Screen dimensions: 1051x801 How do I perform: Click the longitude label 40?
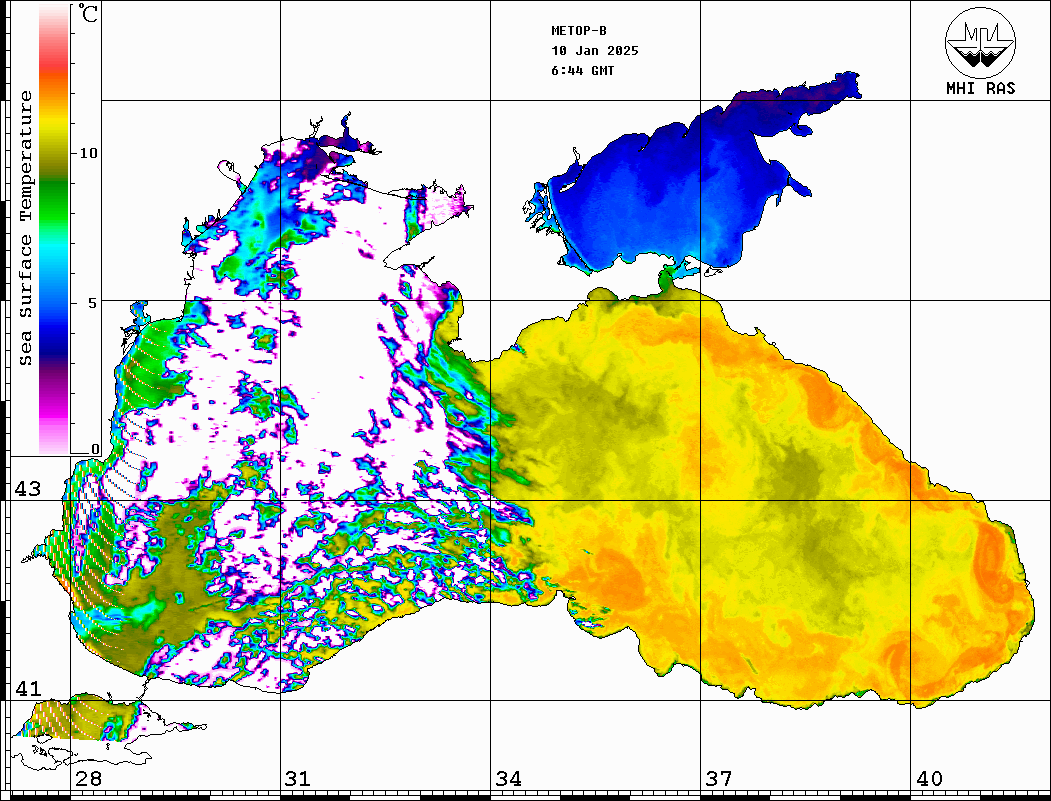click(x=929, y=779)
